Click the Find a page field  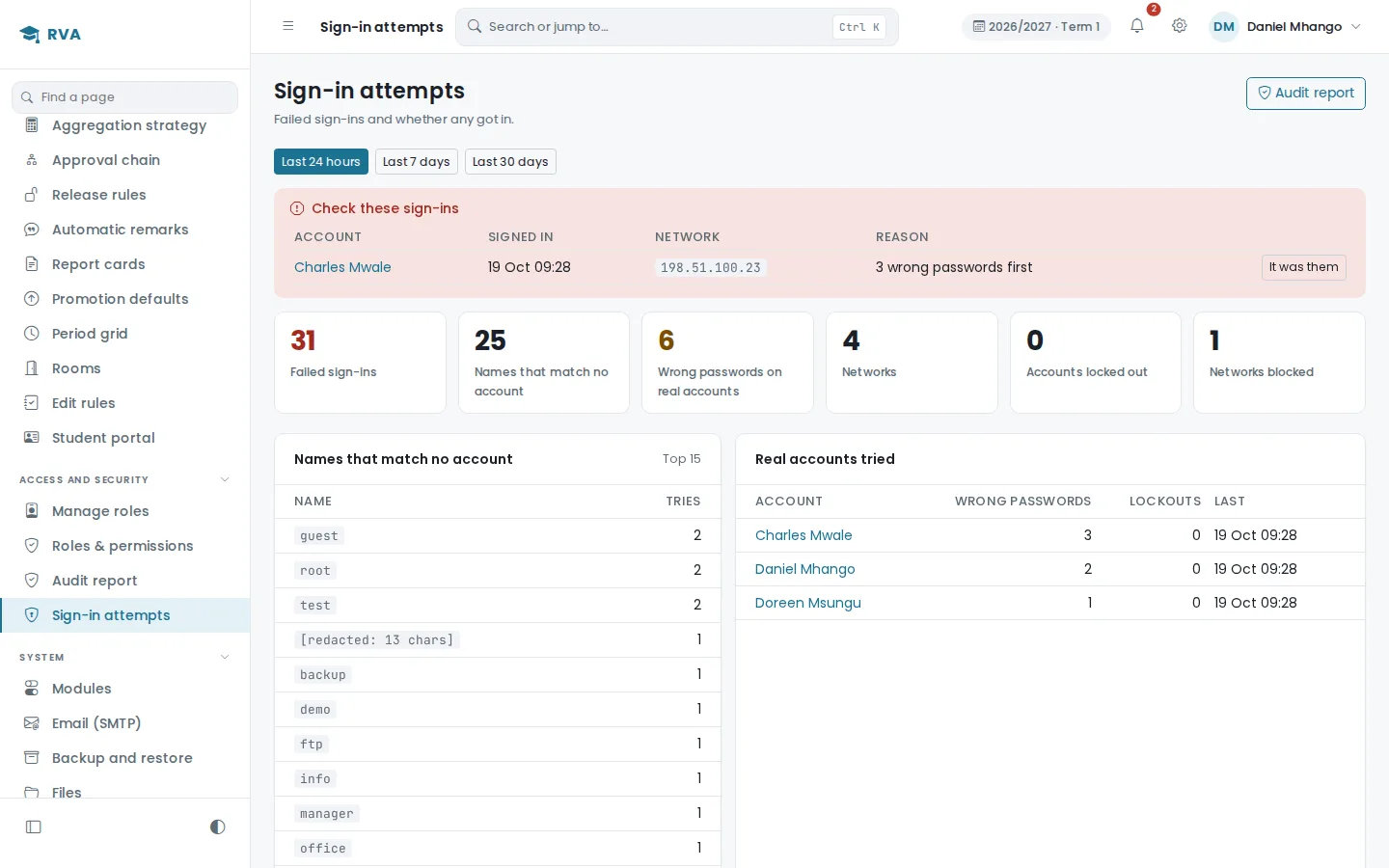coord(124,97)
